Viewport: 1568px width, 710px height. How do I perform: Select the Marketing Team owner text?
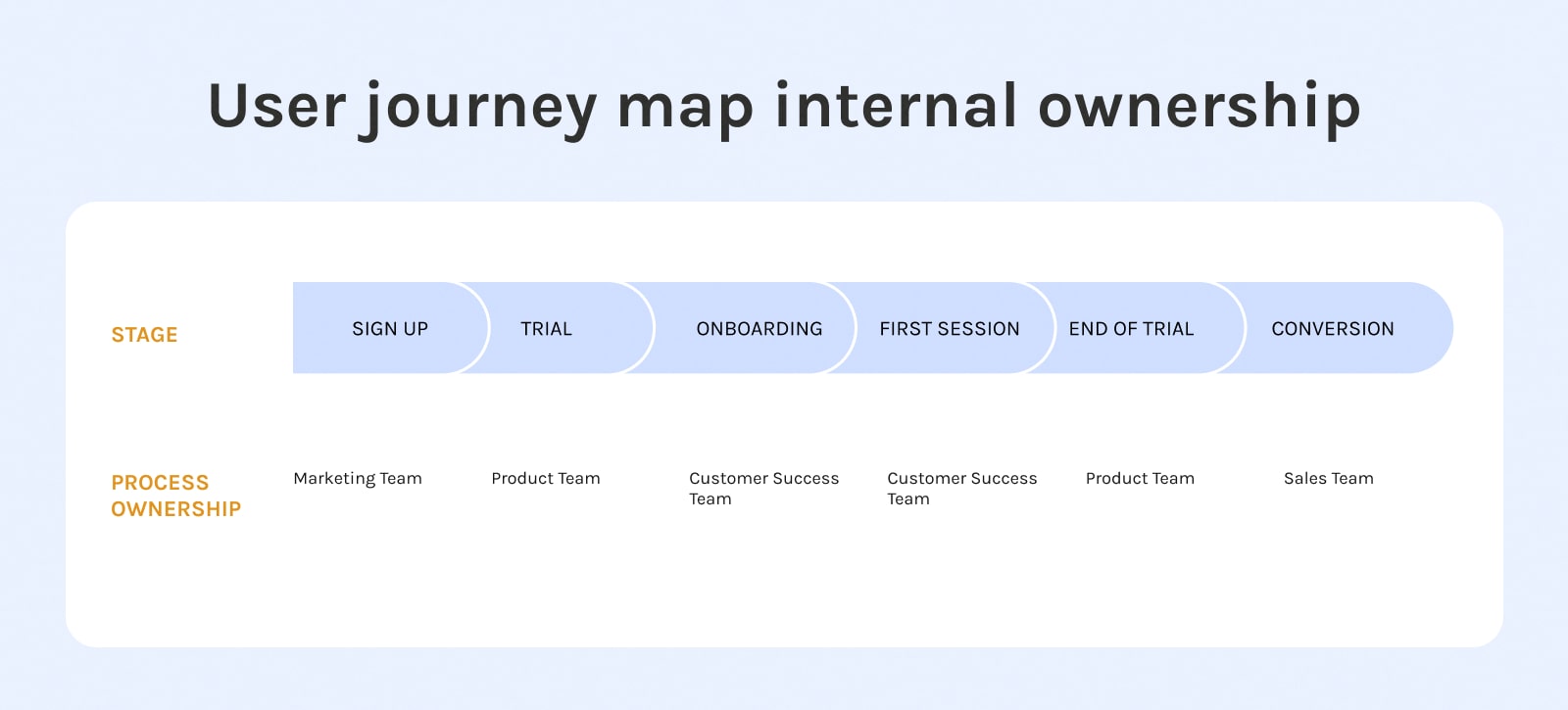358,479
